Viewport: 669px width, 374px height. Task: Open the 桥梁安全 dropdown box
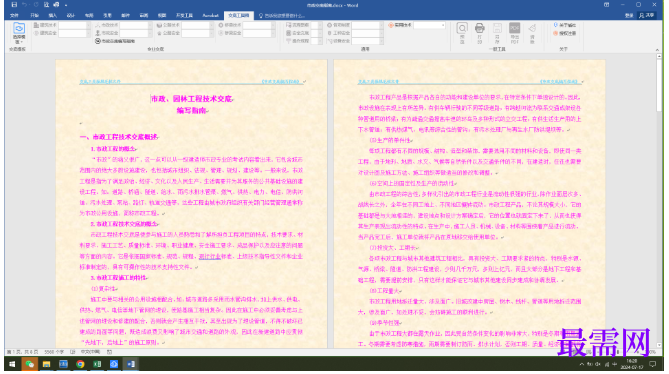click(x=259, y=33)
